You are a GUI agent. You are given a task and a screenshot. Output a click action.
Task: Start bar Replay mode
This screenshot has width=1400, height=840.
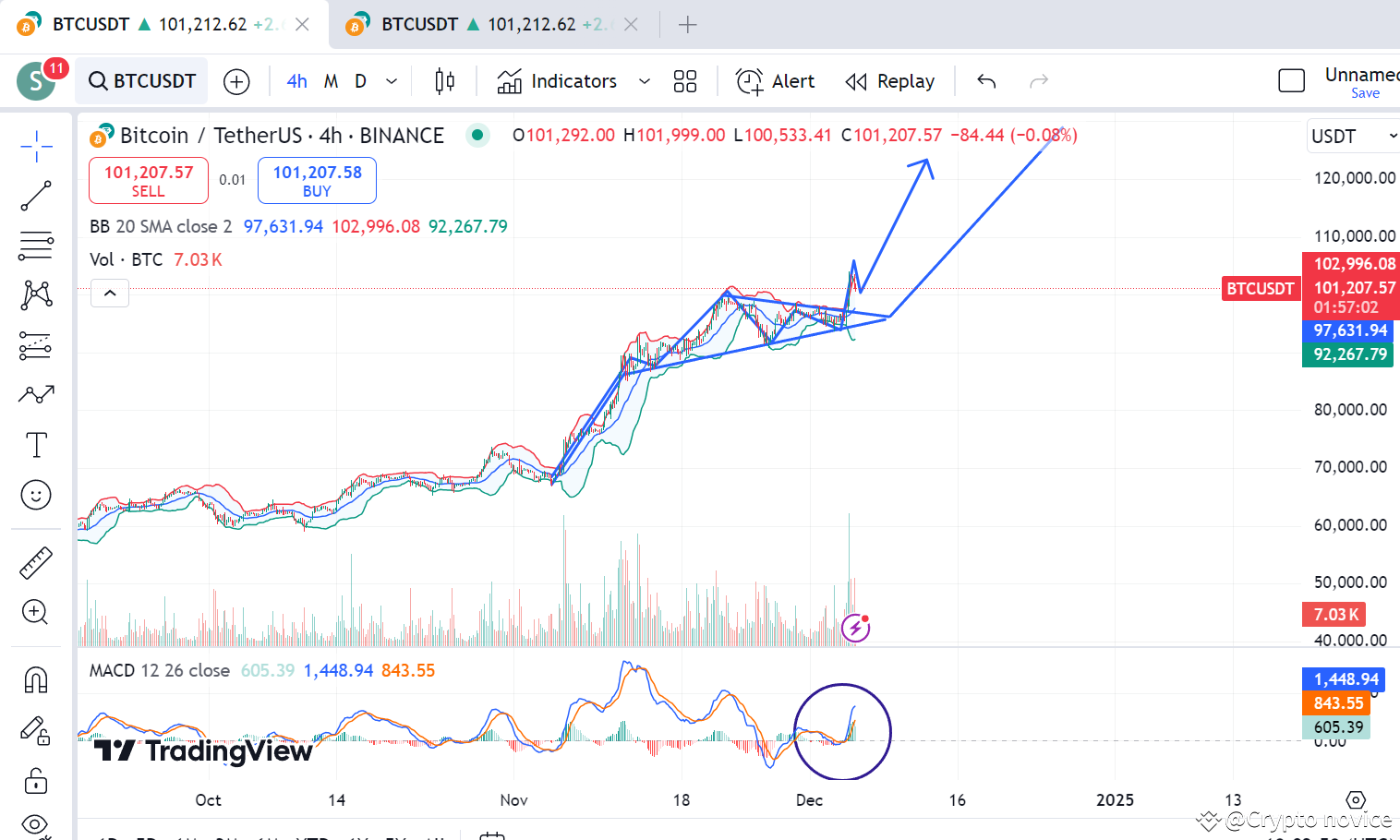pos(890,81)
